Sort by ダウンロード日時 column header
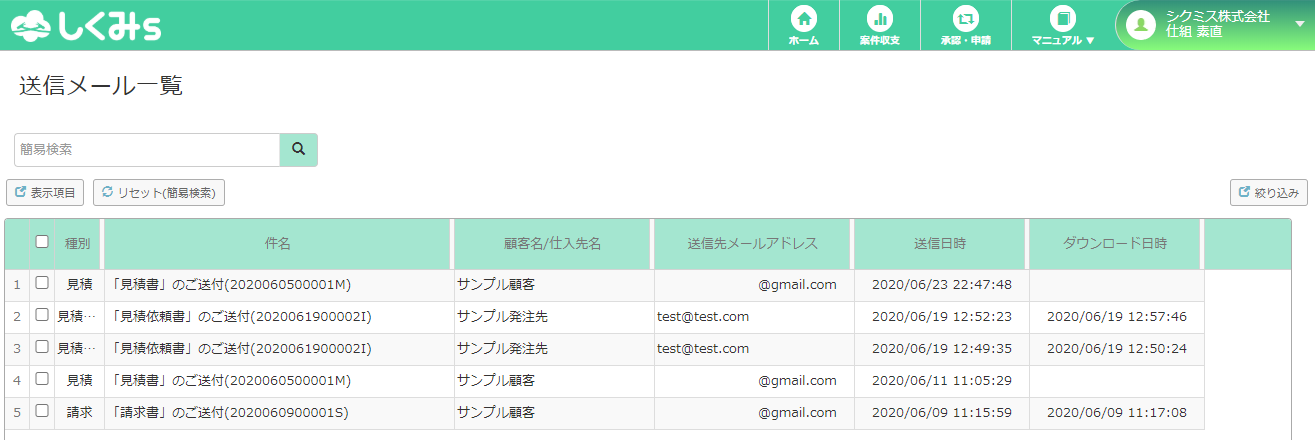Viewport: 1315px width, 440px height. pos(1116,244)
